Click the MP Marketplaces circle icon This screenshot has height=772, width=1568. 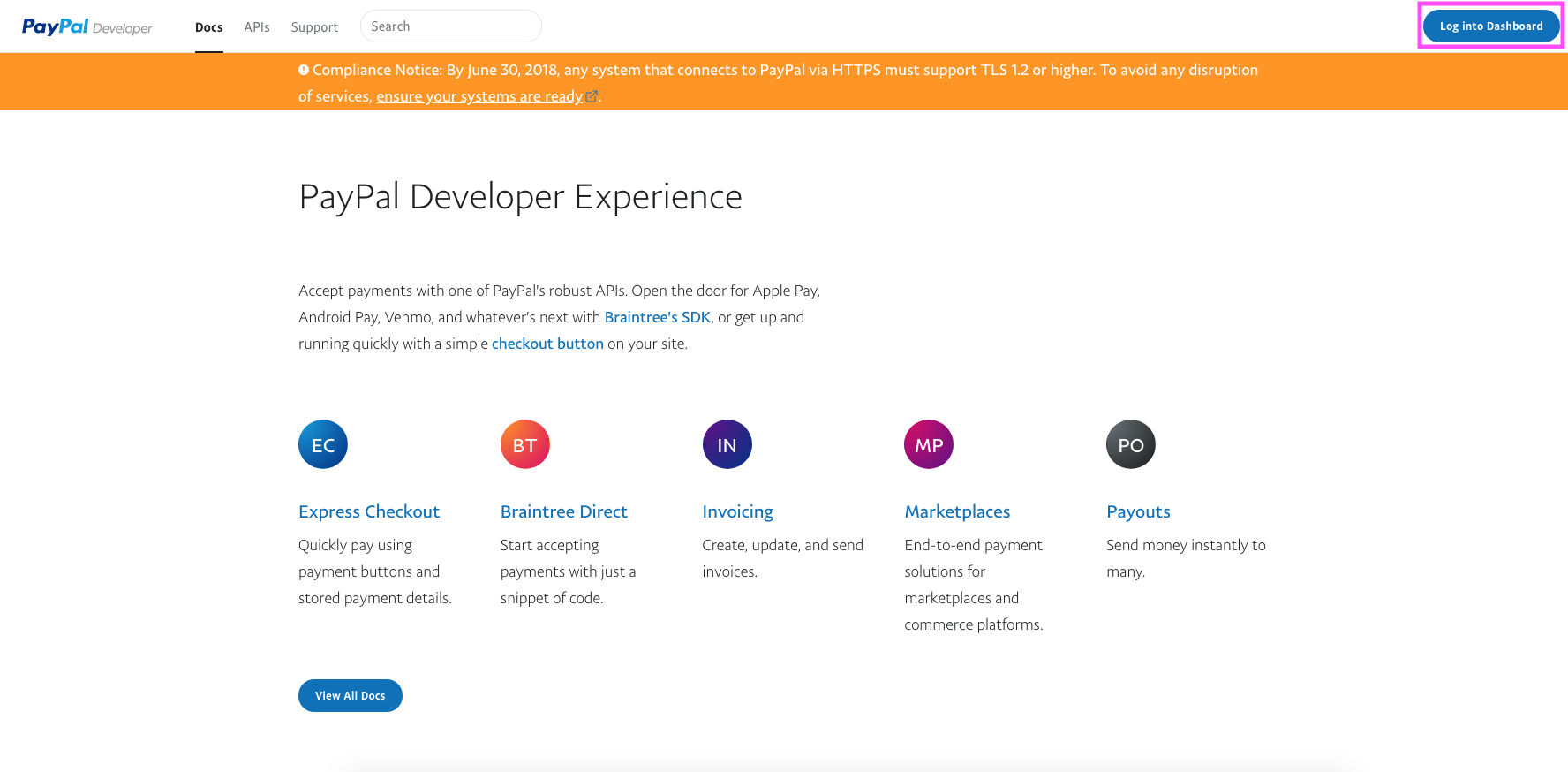pos(929,444)
